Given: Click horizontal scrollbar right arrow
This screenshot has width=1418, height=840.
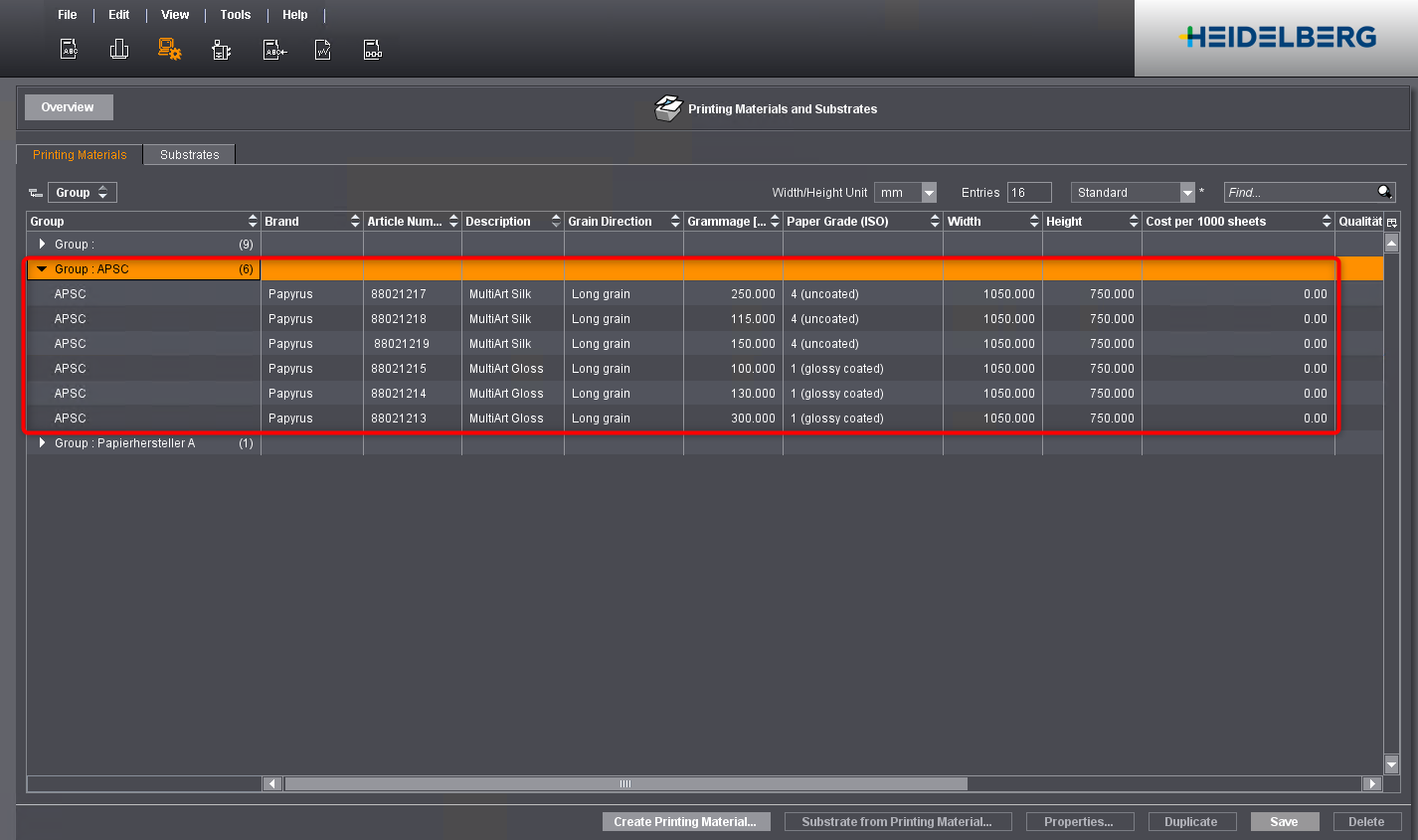Looking at the screenshot, I should (x=1372, y=783).
